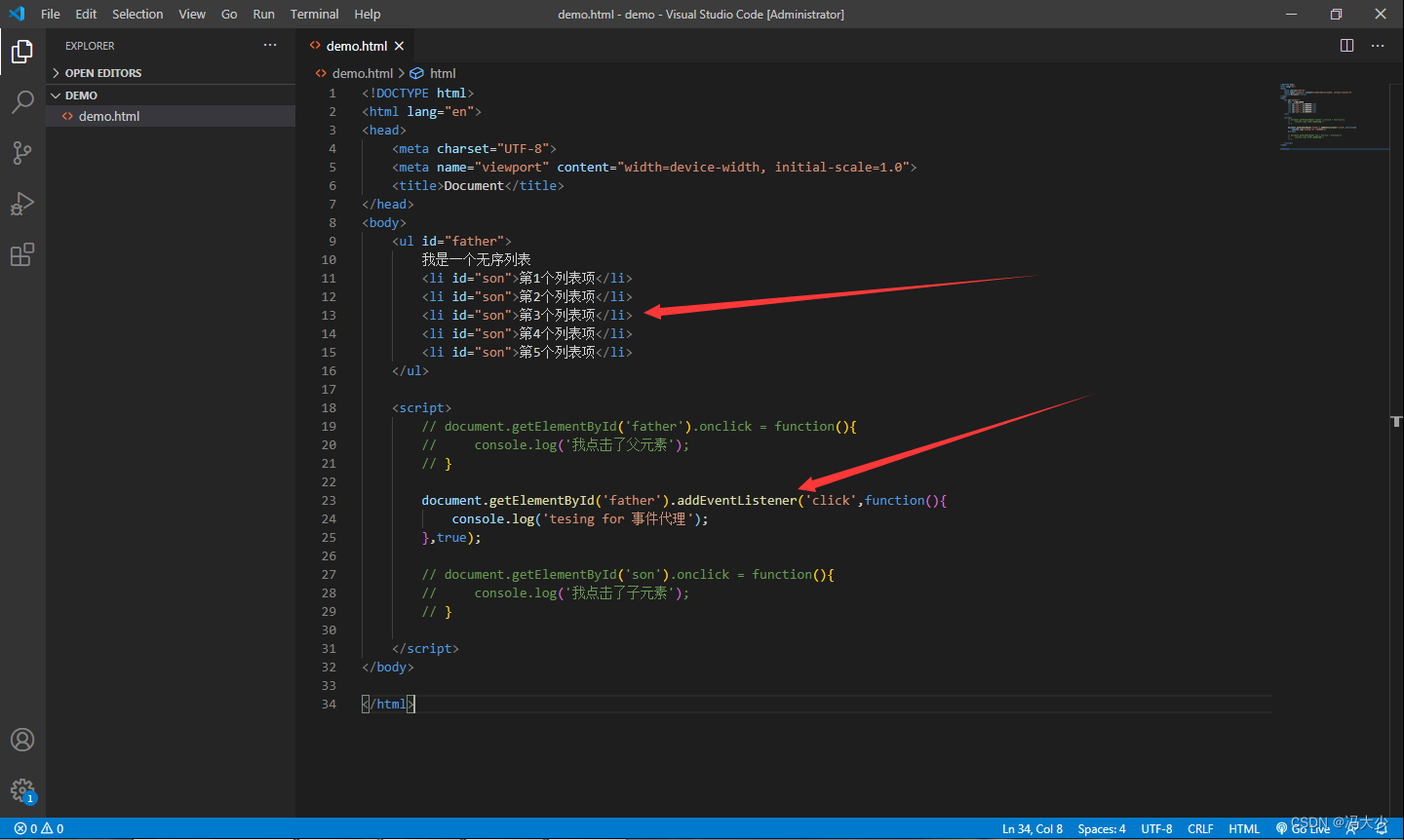Open notifications bell in status bar
The height and width of the screenshot is (840, 1404).
[x=1382, y=828]
